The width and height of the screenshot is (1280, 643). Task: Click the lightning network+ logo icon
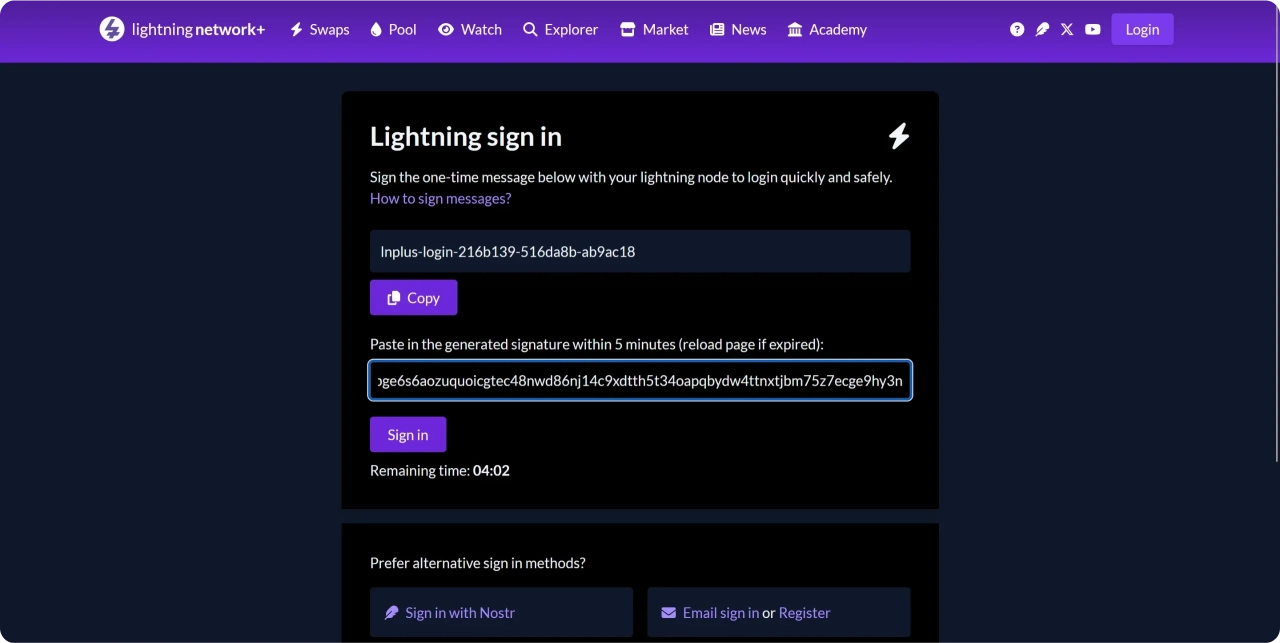coord(112,29)
